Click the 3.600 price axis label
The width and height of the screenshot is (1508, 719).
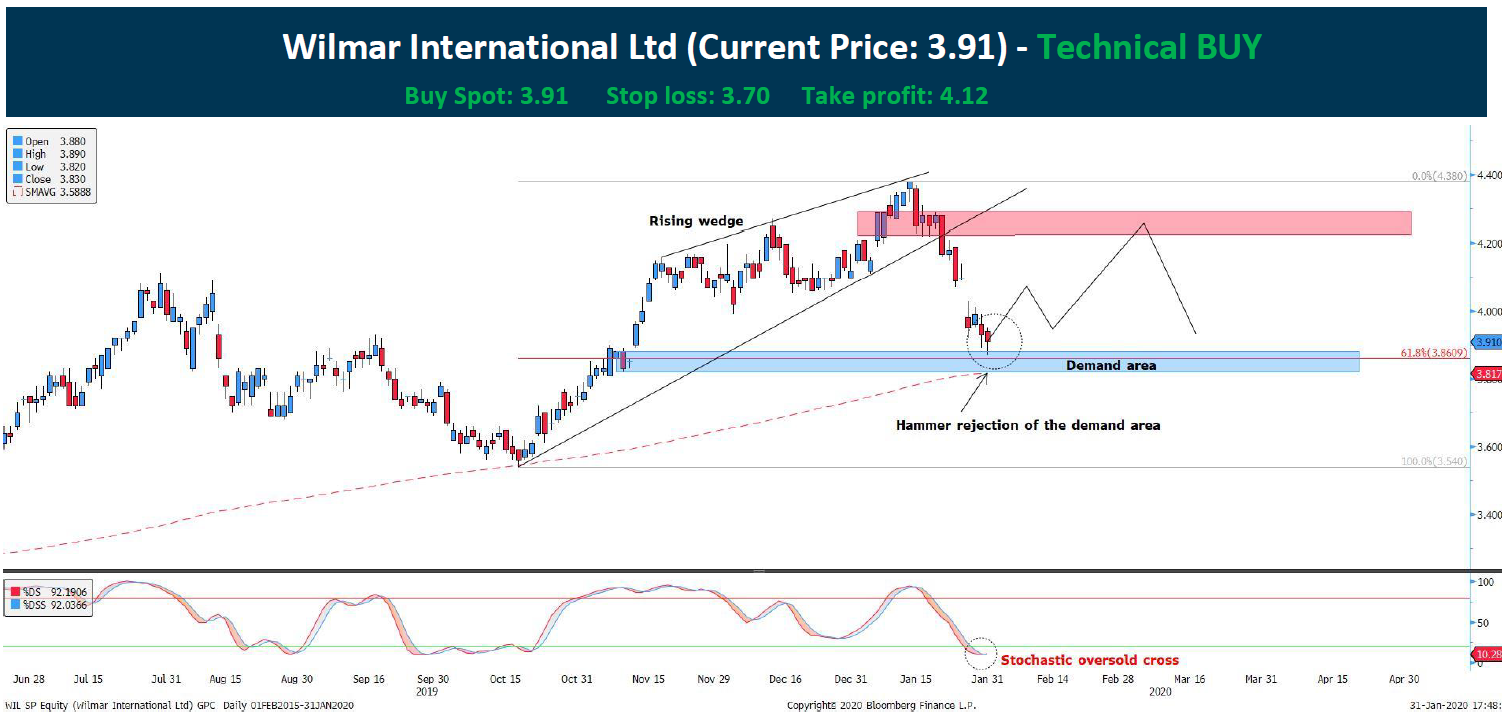[x=1489, y=447]
